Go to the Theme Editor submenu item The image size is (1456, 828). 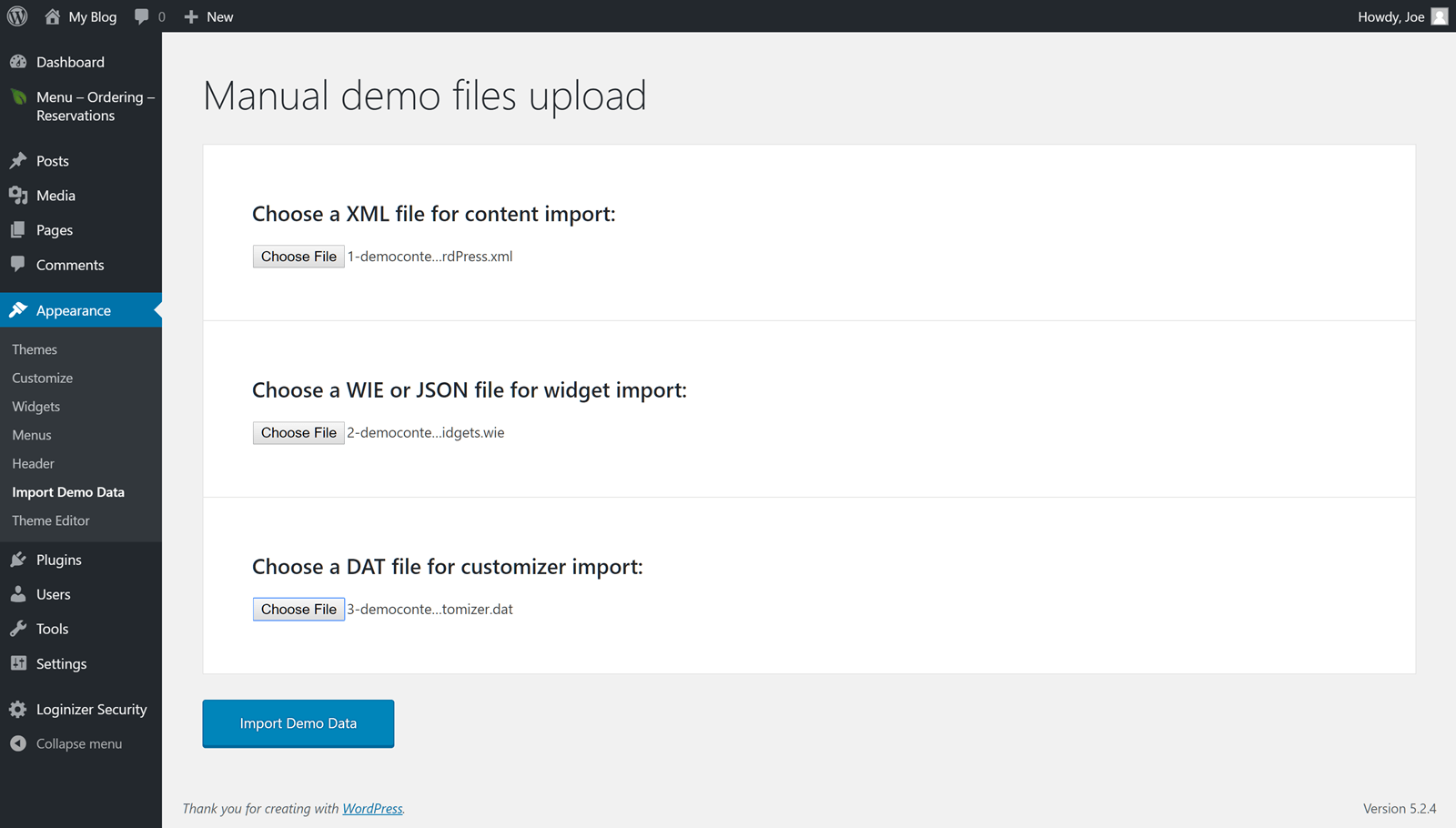pos(51,520)
